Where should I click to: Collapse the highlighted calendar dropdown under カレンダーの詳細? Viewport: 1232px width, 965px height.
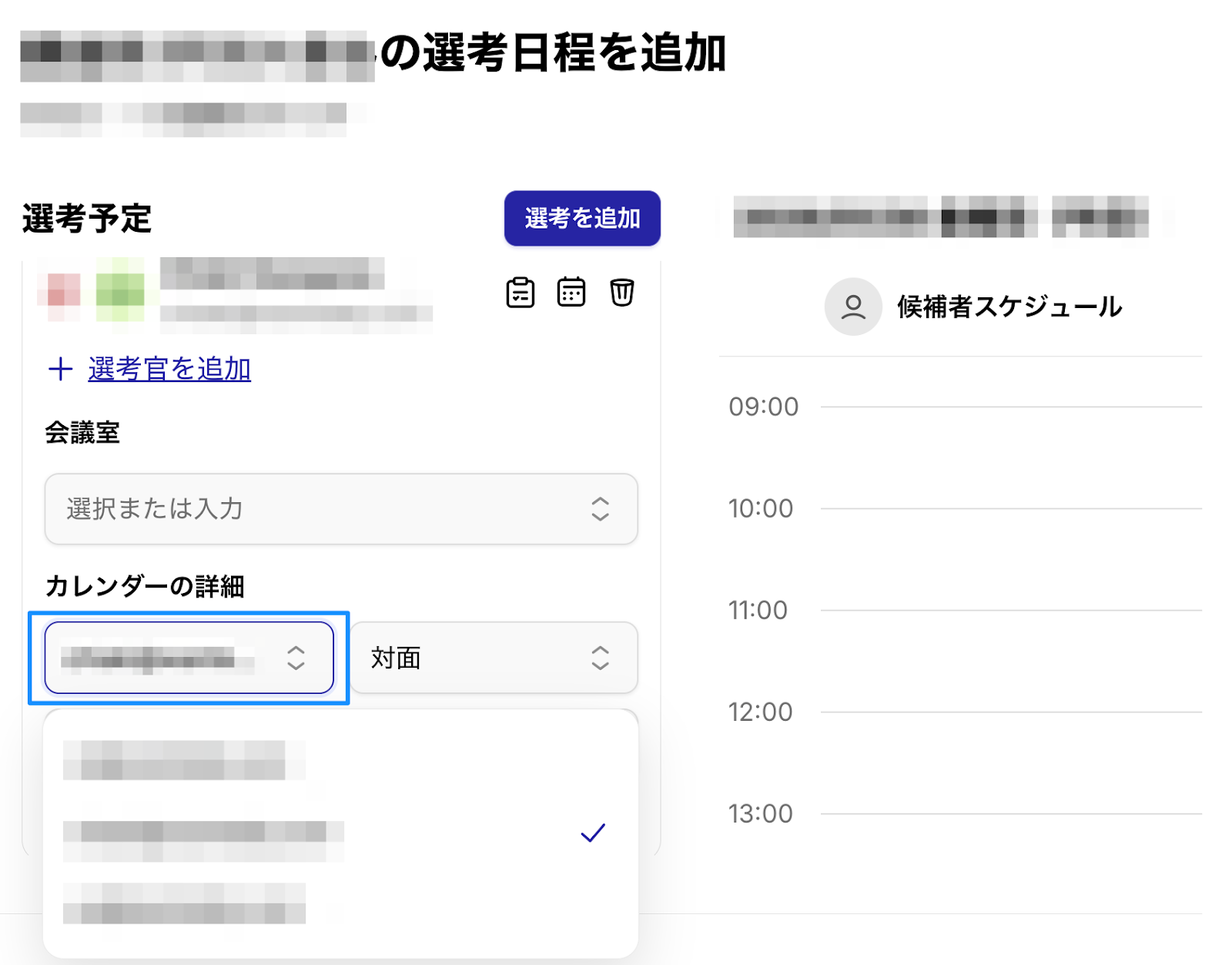click(x=189, y=658)
